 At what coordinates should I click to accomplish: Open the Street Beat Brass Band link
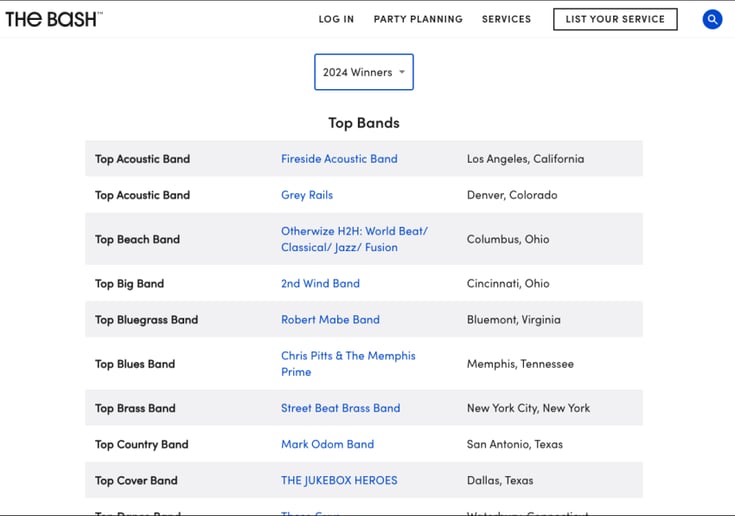[x=340, y=408]
